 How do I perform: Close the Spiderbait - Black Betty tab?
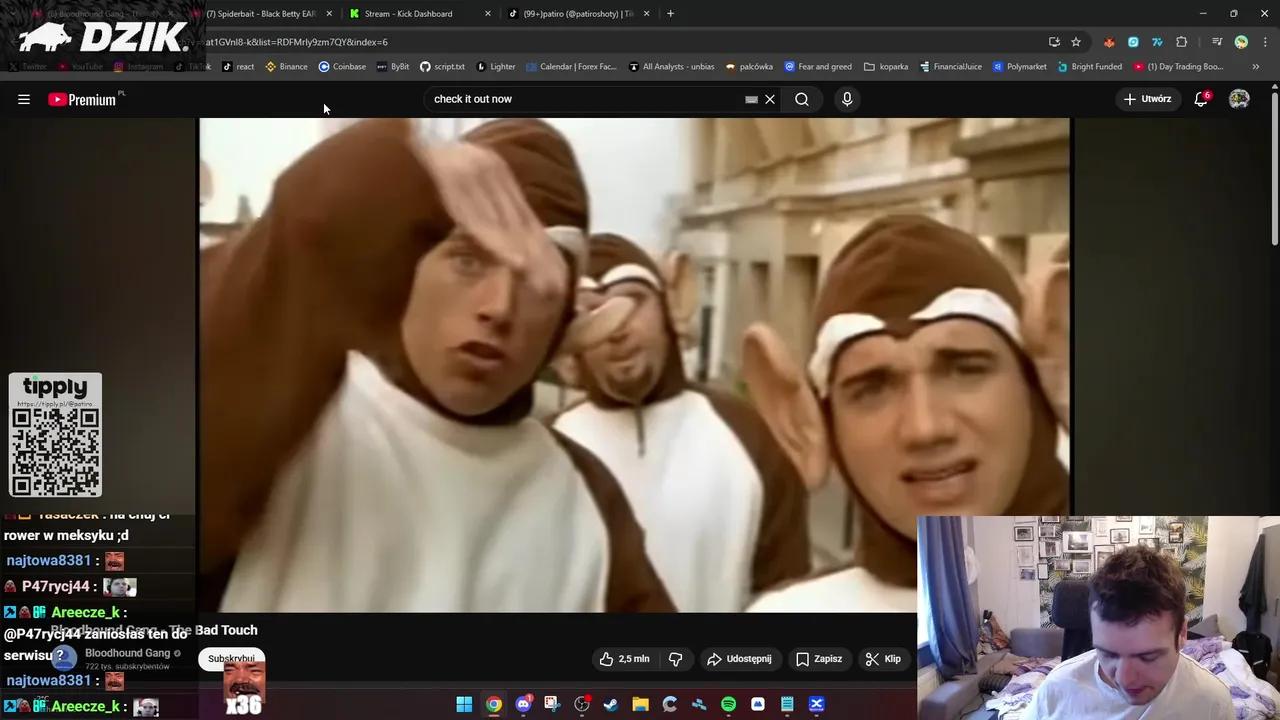(x=329, y=14)
